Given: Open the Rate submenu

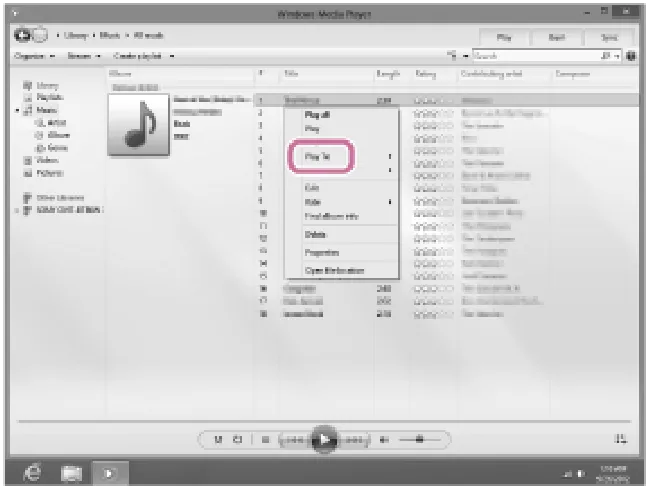Looking at the screenshot, I should 313,202.
